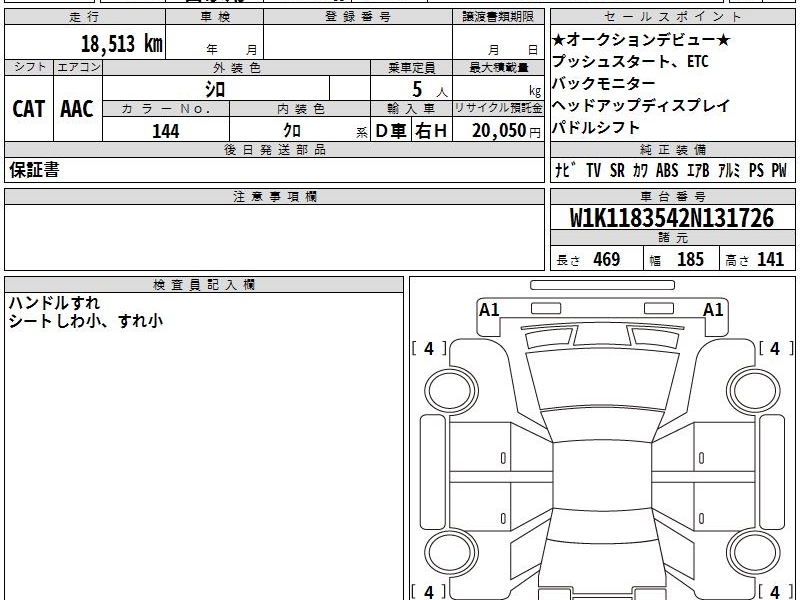Select the バックモニター line

(x=604, y=84)
